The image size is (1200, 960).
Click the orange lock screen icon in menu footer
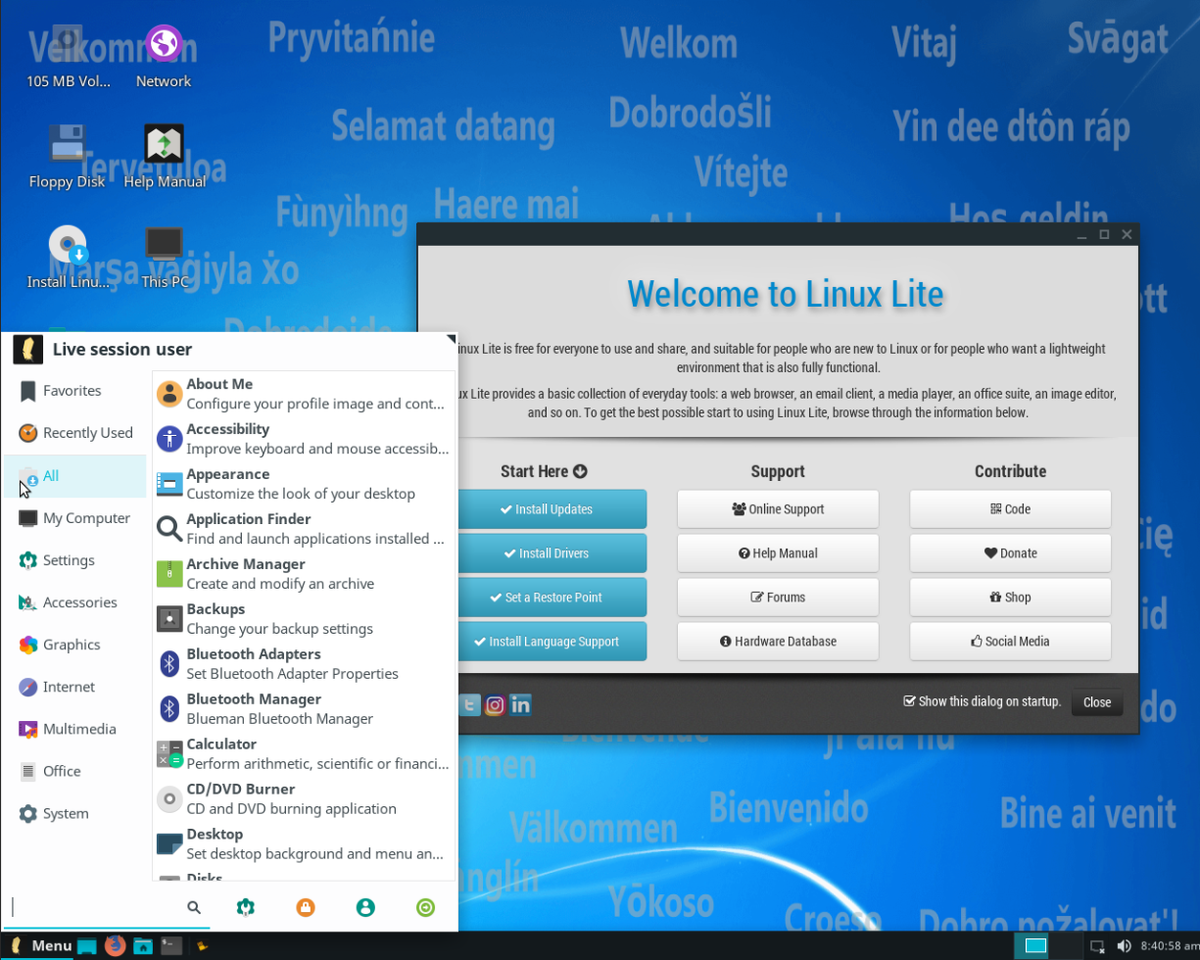(x=305, y=907)
